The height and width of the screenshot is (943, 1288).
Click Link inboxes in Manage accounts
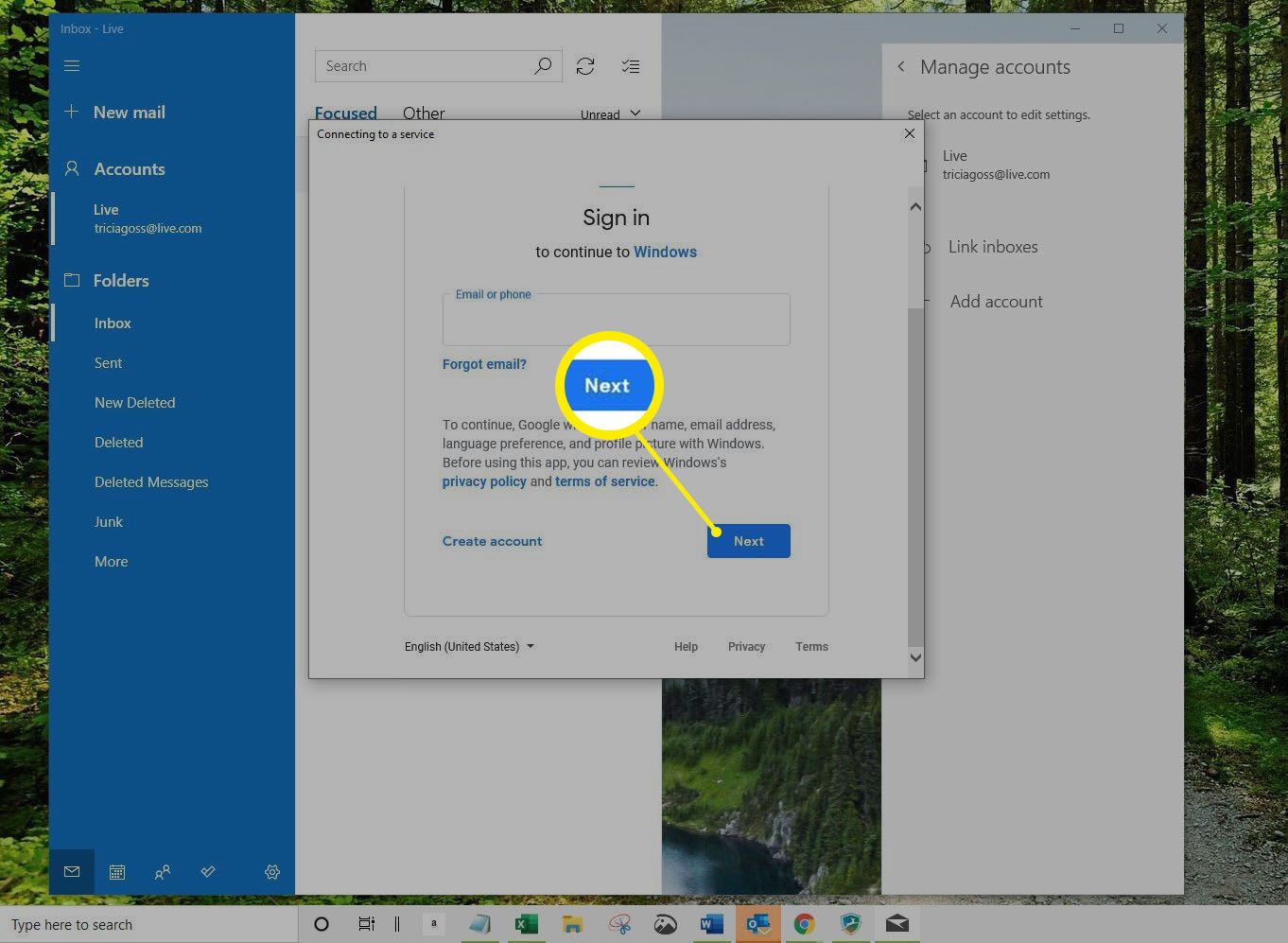[x=993, y=247]
